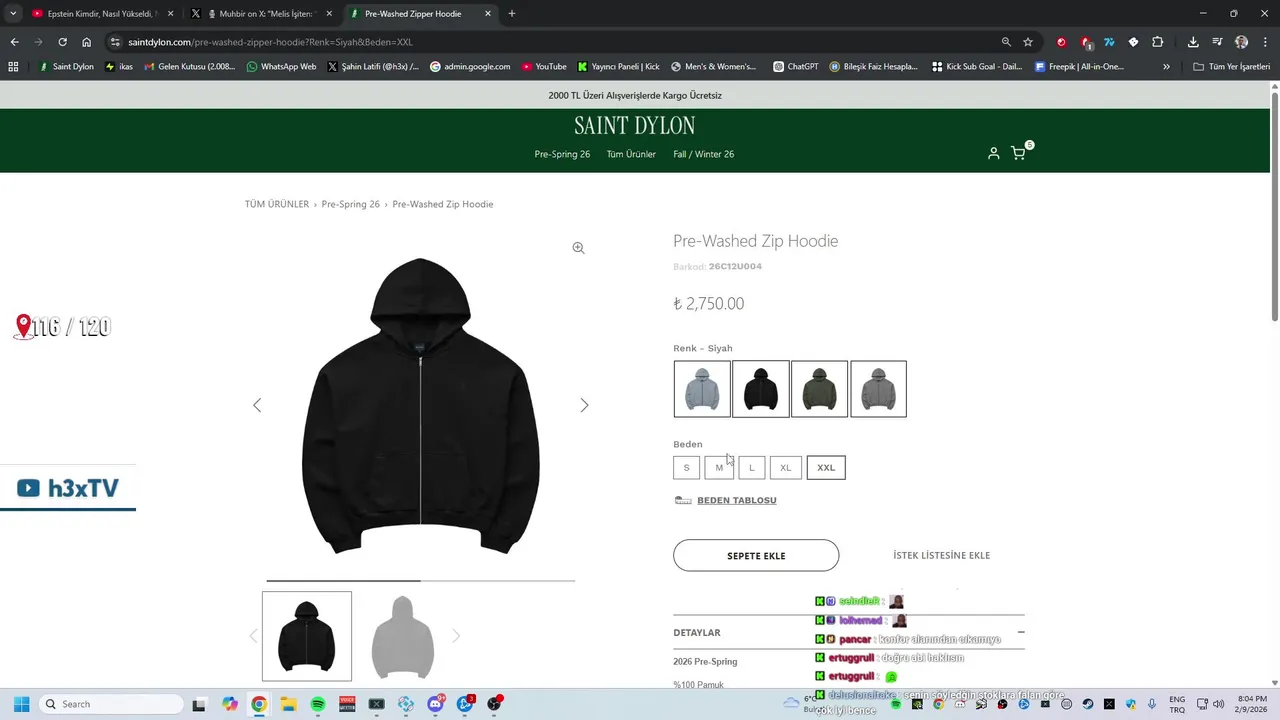The height and width of the screenshot is (720, 1280).
Task: Click the site info icon in the address bar
Action: point(115,42)
